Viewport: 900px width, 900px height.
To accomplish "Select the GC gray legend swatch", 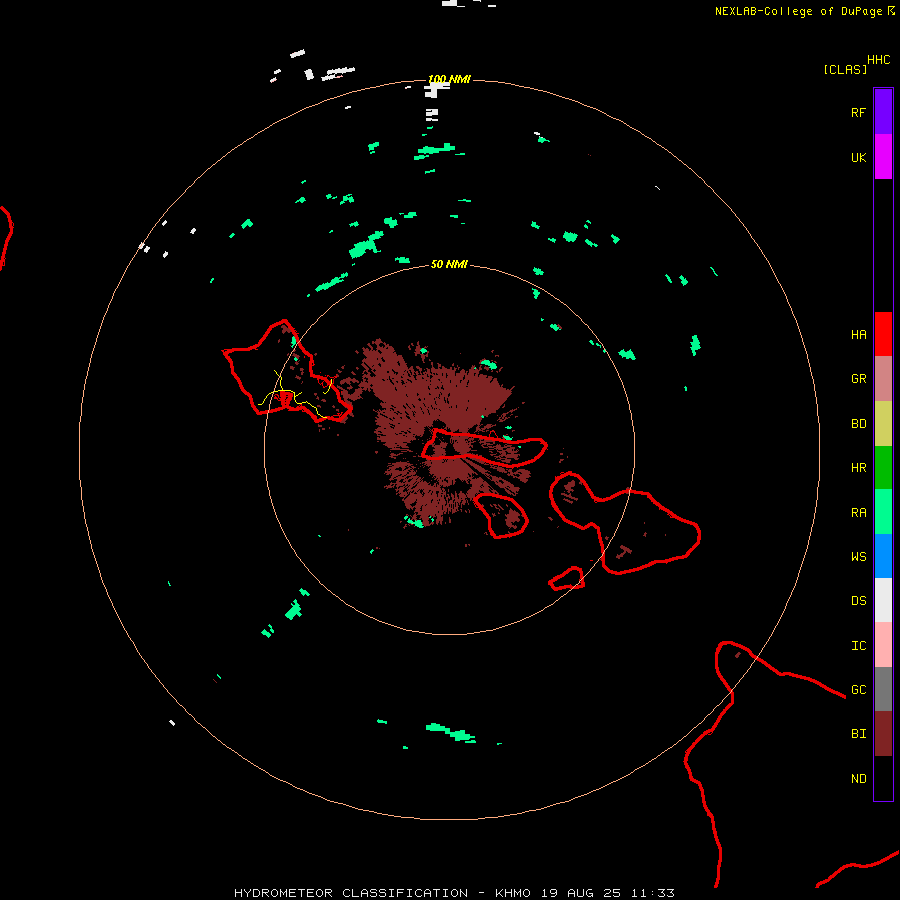I will coord(883,689).
